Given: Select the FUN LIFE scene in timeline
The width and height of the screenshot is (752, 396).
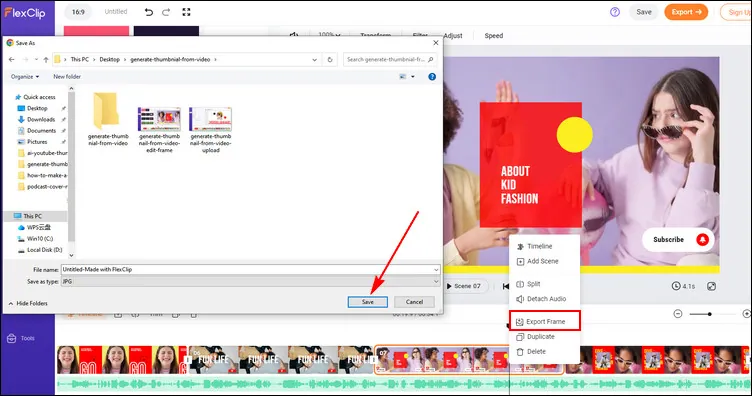Looking at the screenshot, I should [281, 360].
